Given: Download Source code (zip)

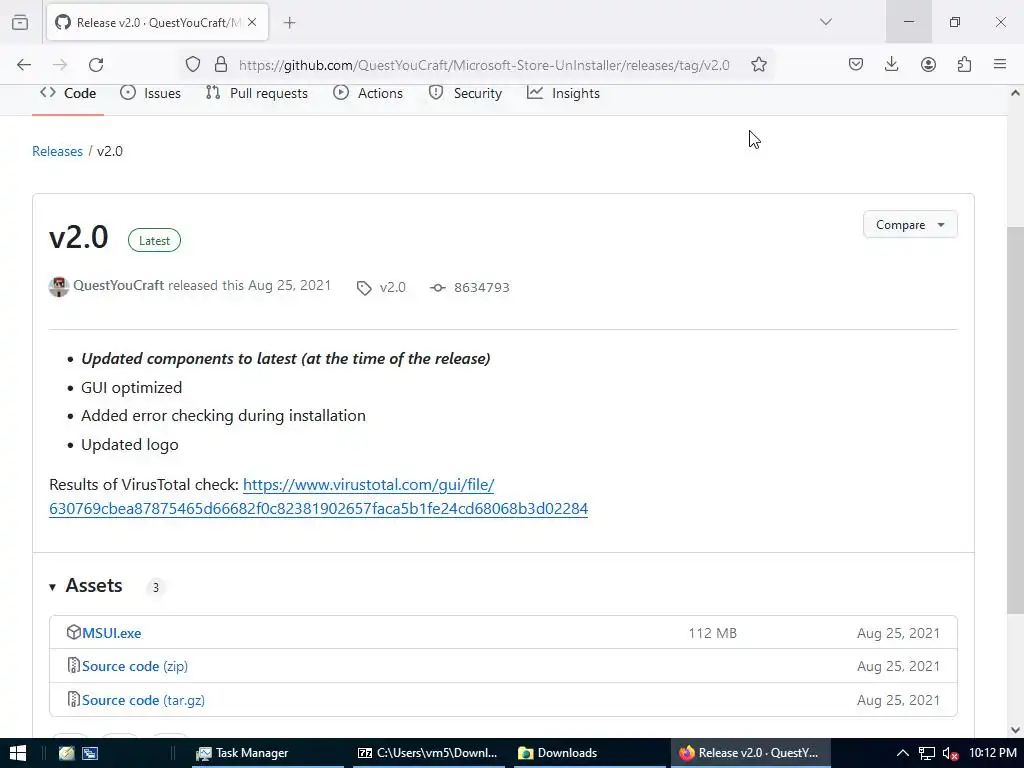Looking at the screenshot, I should pyautogui.click(x=135, y=666).
